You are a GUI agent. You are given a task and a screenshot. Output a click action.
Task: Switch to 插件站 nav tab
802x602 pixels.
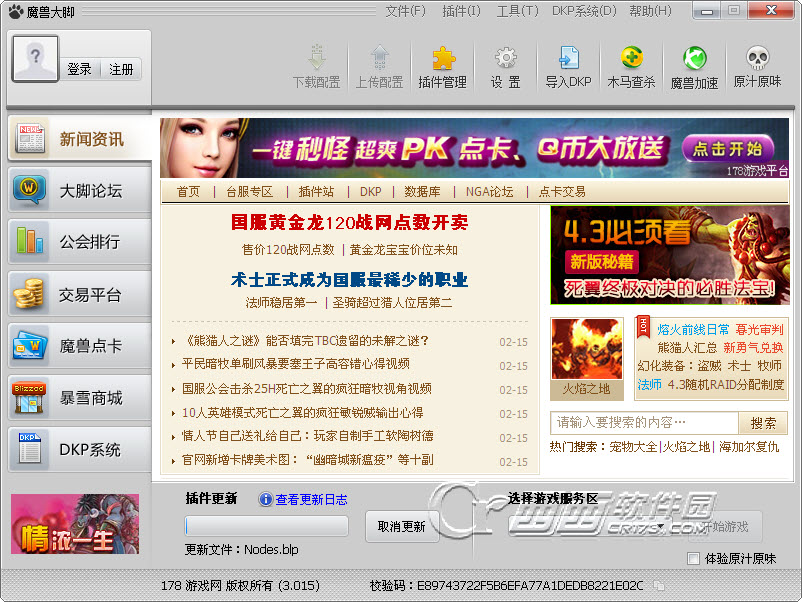click(x=316, y=192)
